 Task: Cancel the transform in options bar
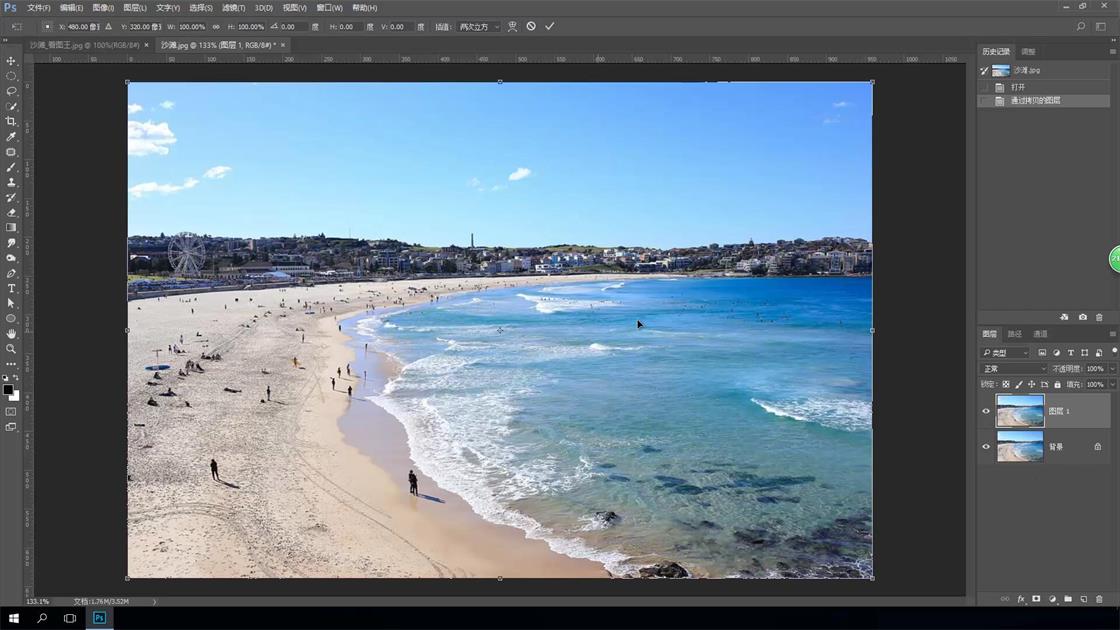(531, 27)
